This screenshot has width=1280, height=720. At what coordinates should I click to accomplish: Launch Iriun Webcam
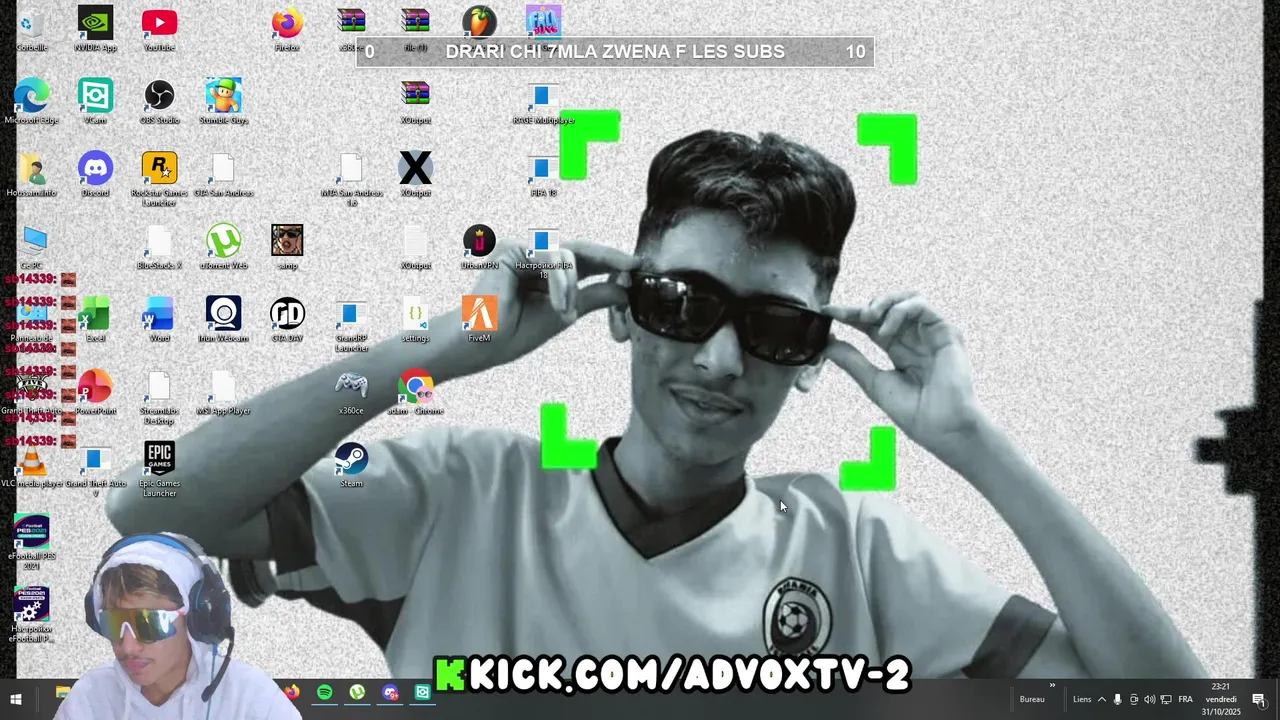223,321
